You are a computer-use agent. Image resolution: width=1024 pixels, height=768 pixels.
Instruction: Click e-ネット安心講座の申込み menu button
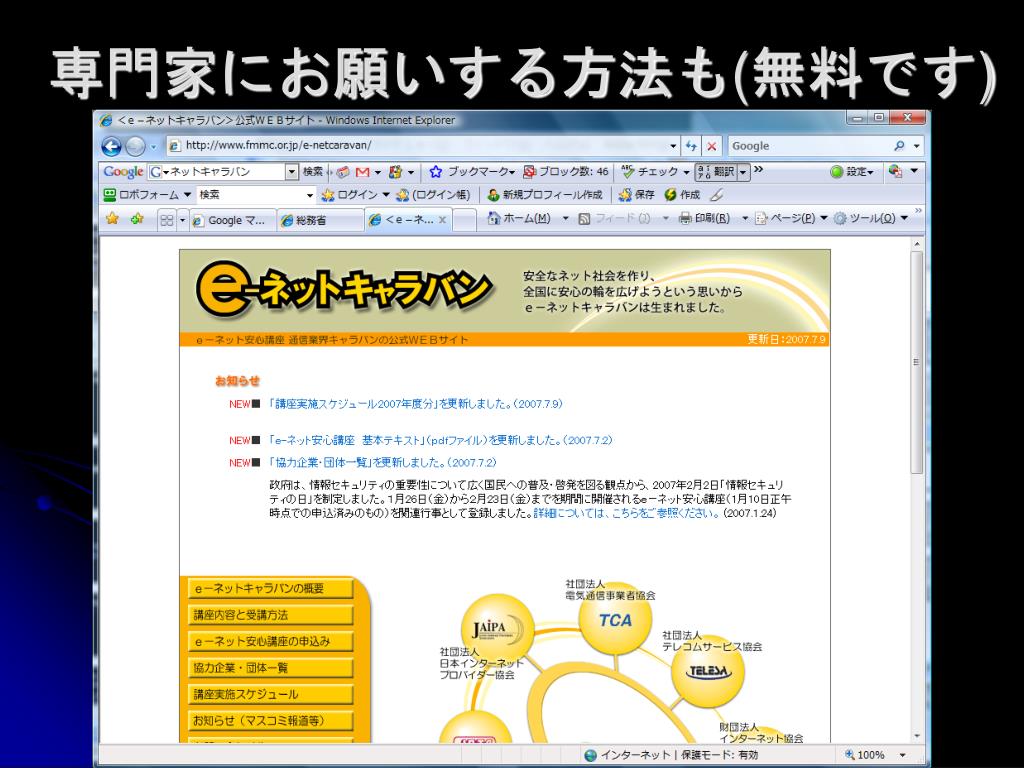270,641
